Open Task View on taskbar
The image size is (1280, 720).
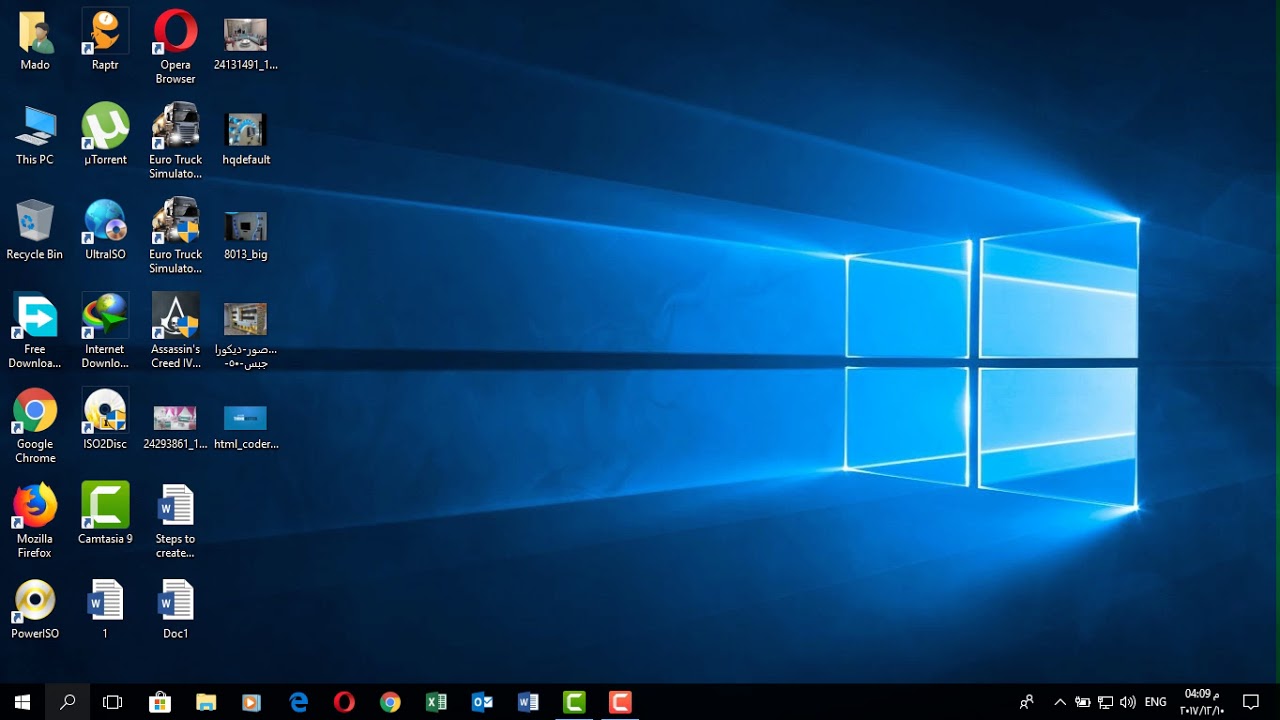pyautogui.click(x=113, y=702)
